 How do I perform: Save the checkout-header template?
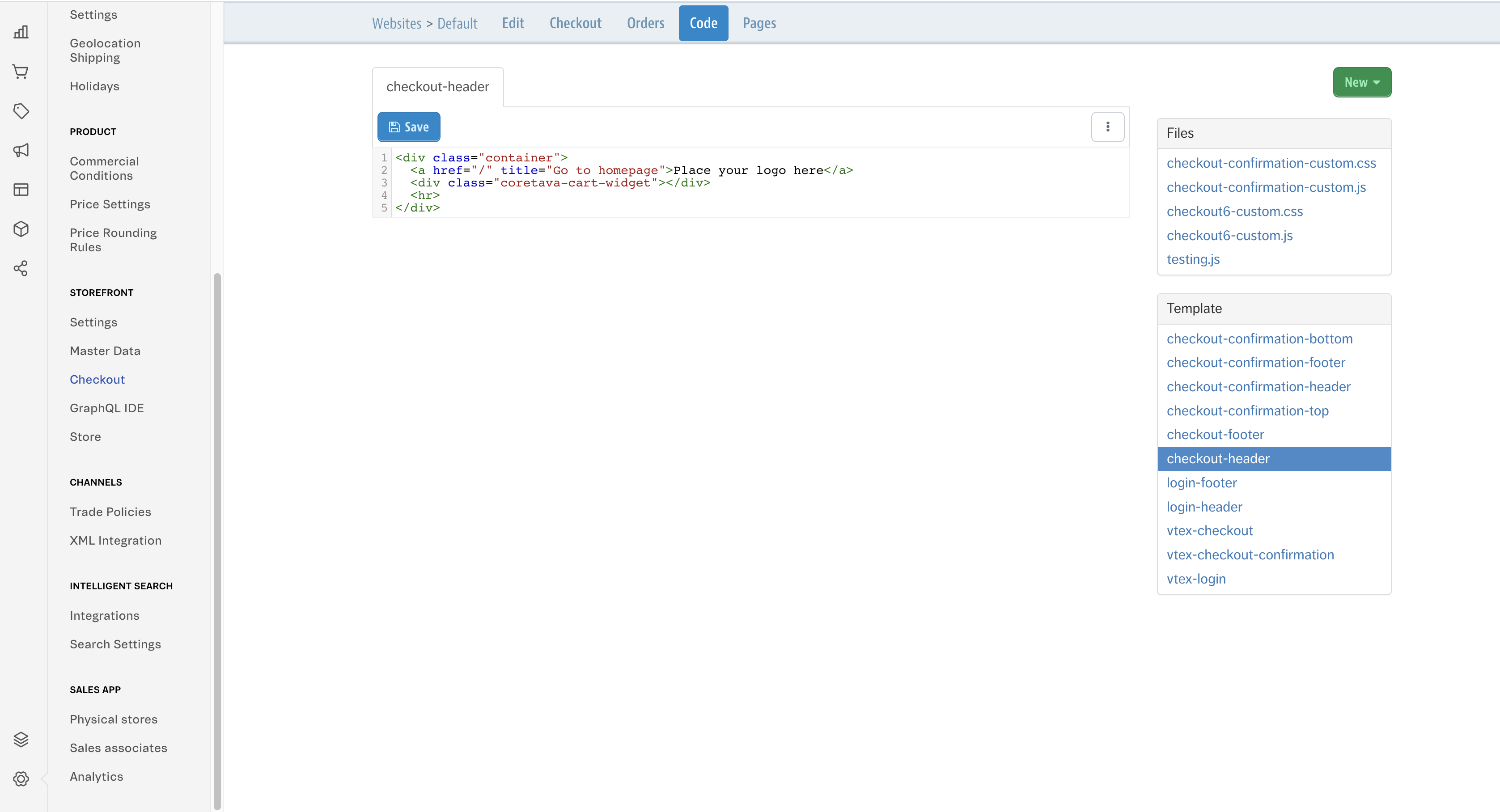408,127
